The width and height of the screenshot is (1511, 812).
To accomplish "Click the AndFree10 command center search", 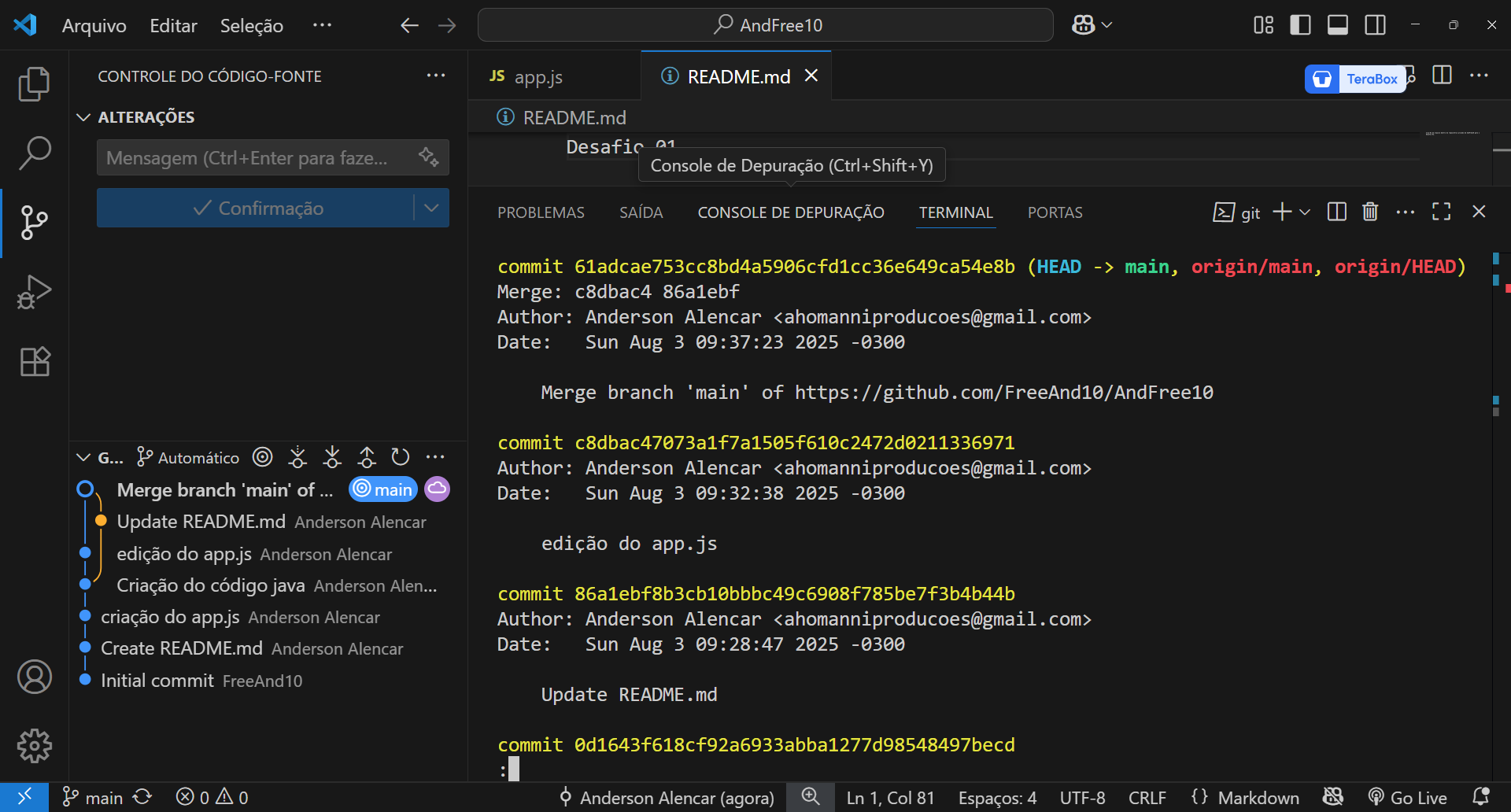I will (766, 25).
